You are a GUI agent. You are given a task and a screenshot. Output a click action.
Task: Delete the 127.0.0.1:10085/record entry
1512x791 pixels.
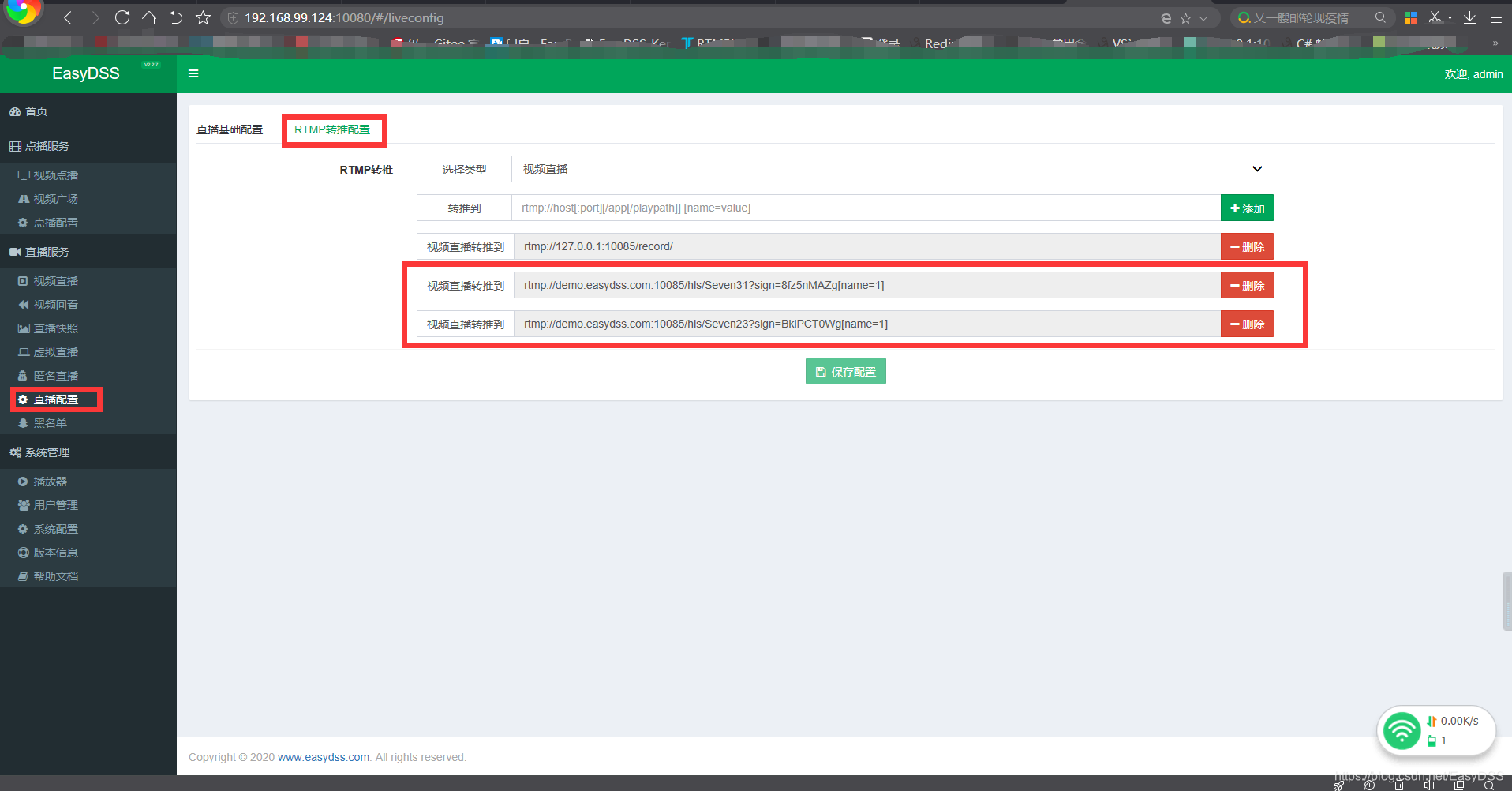1247,247
